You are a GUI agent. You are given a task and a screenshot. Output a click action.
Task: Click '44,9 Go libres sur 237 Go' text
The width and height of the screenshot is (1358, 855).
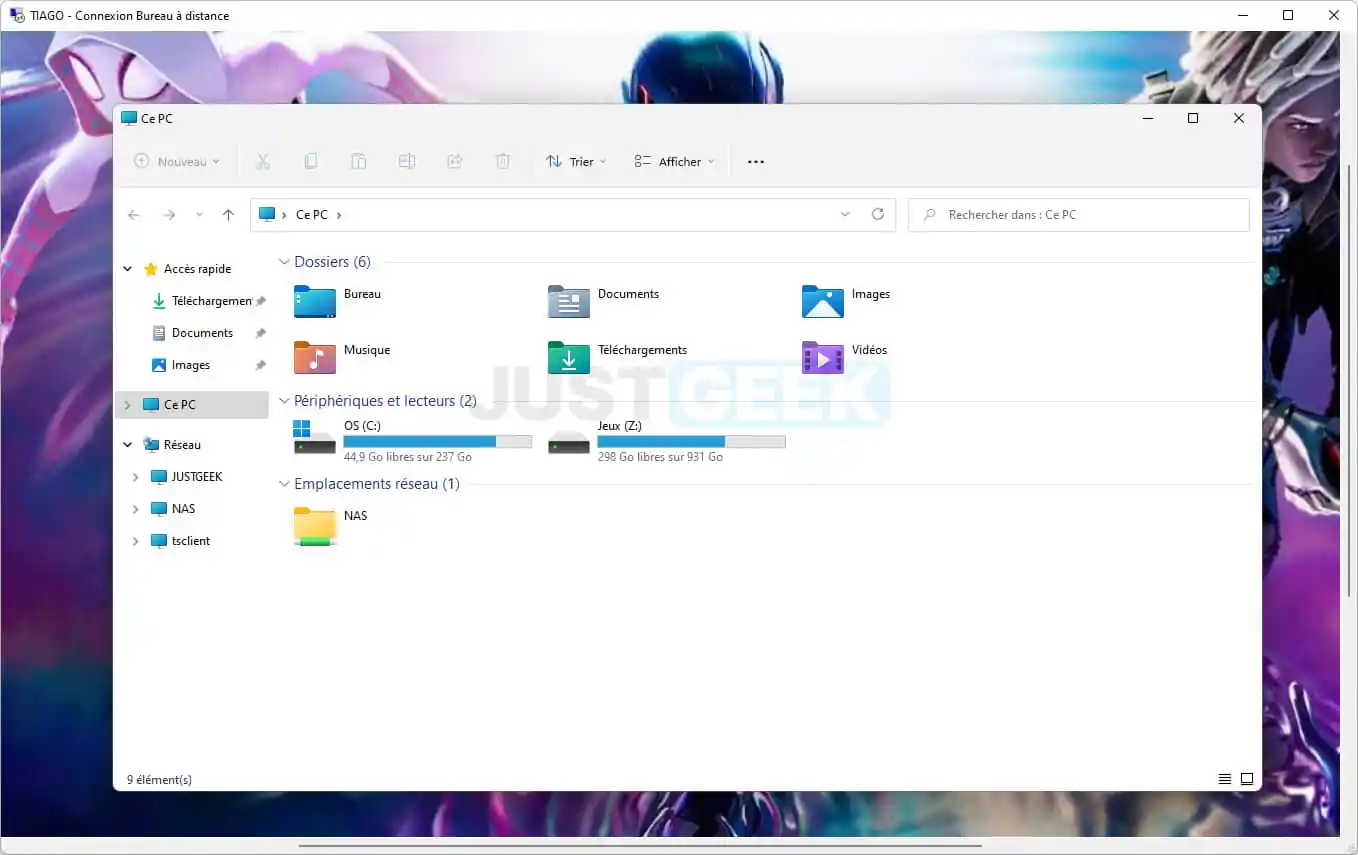pos(408,457)
